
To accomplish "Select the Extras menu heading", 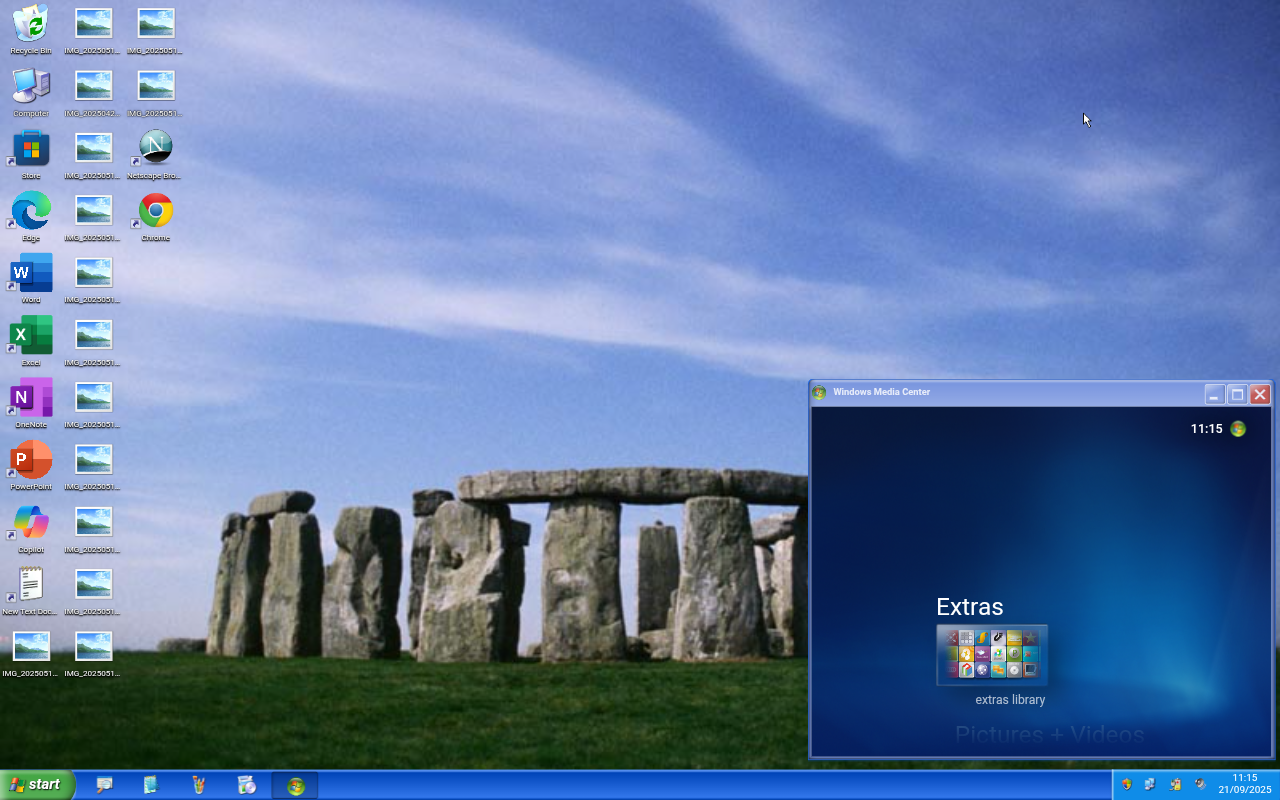I will 969,607.
